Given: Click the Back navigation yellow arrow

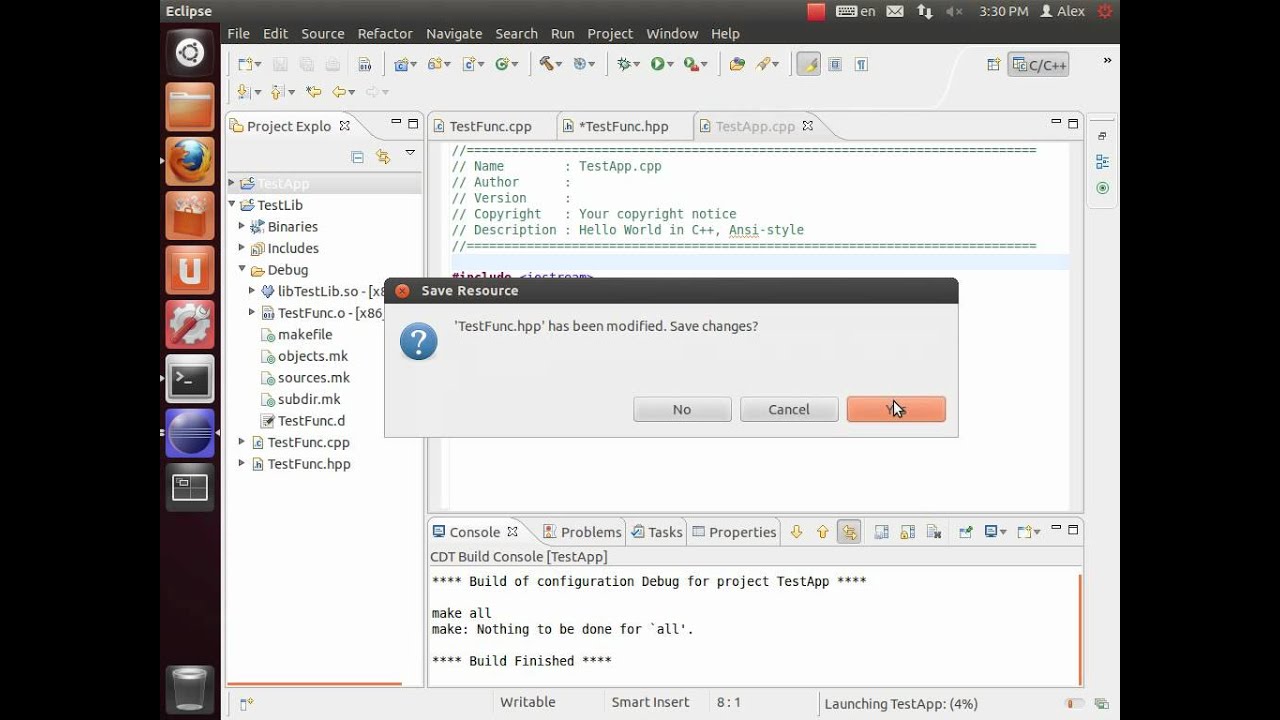Looking at the screenshot, I should (340, 92).
